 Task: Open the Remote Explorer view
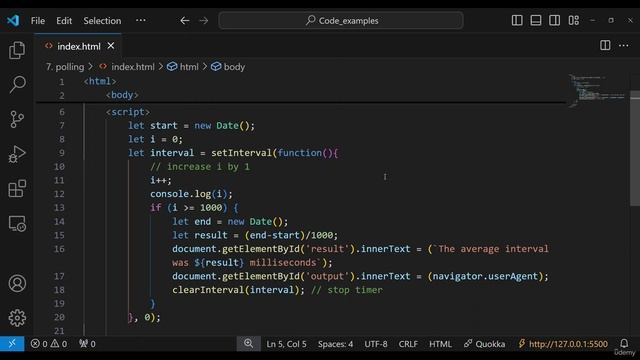click(17, 224)
